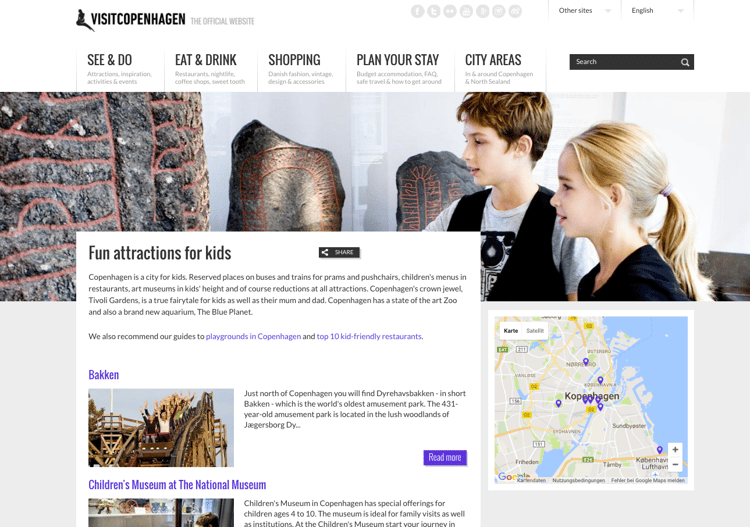Switch the map to Satellit view
750x527 pixels.
pyautogui.click(x=535, y=330)
